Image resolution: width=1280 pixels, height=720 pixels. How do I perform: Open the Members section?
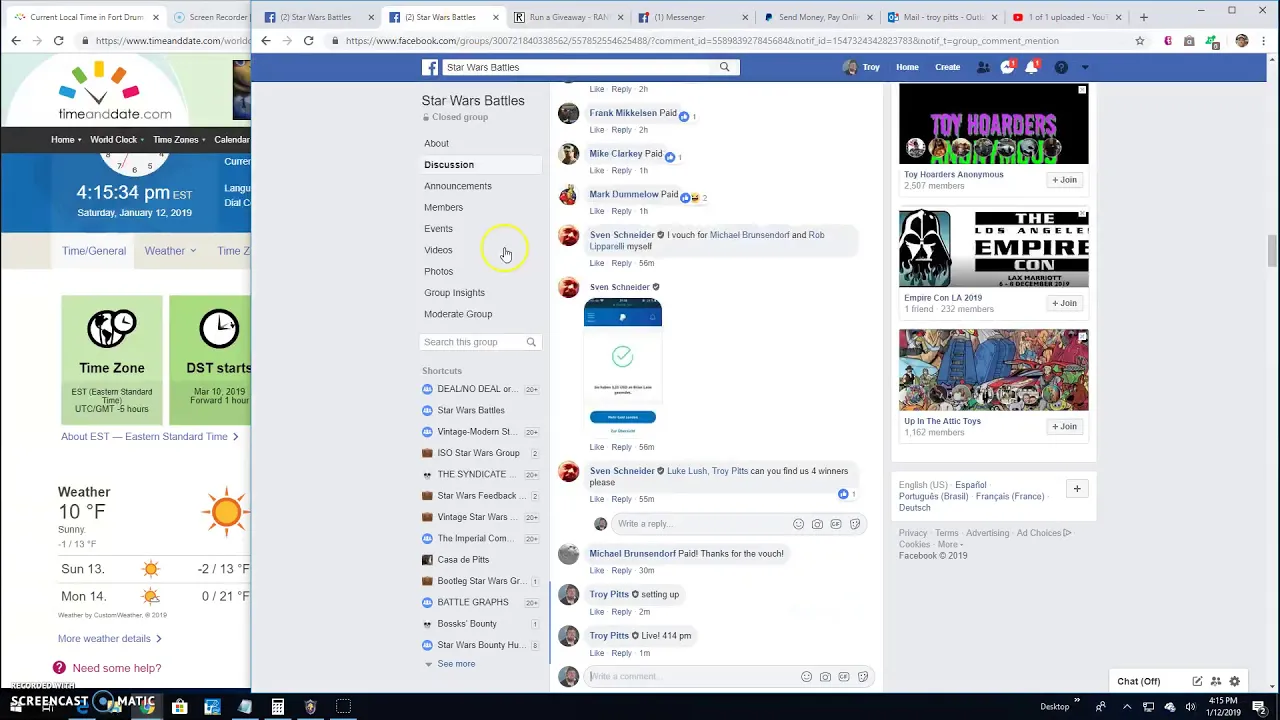click(443, 208)
